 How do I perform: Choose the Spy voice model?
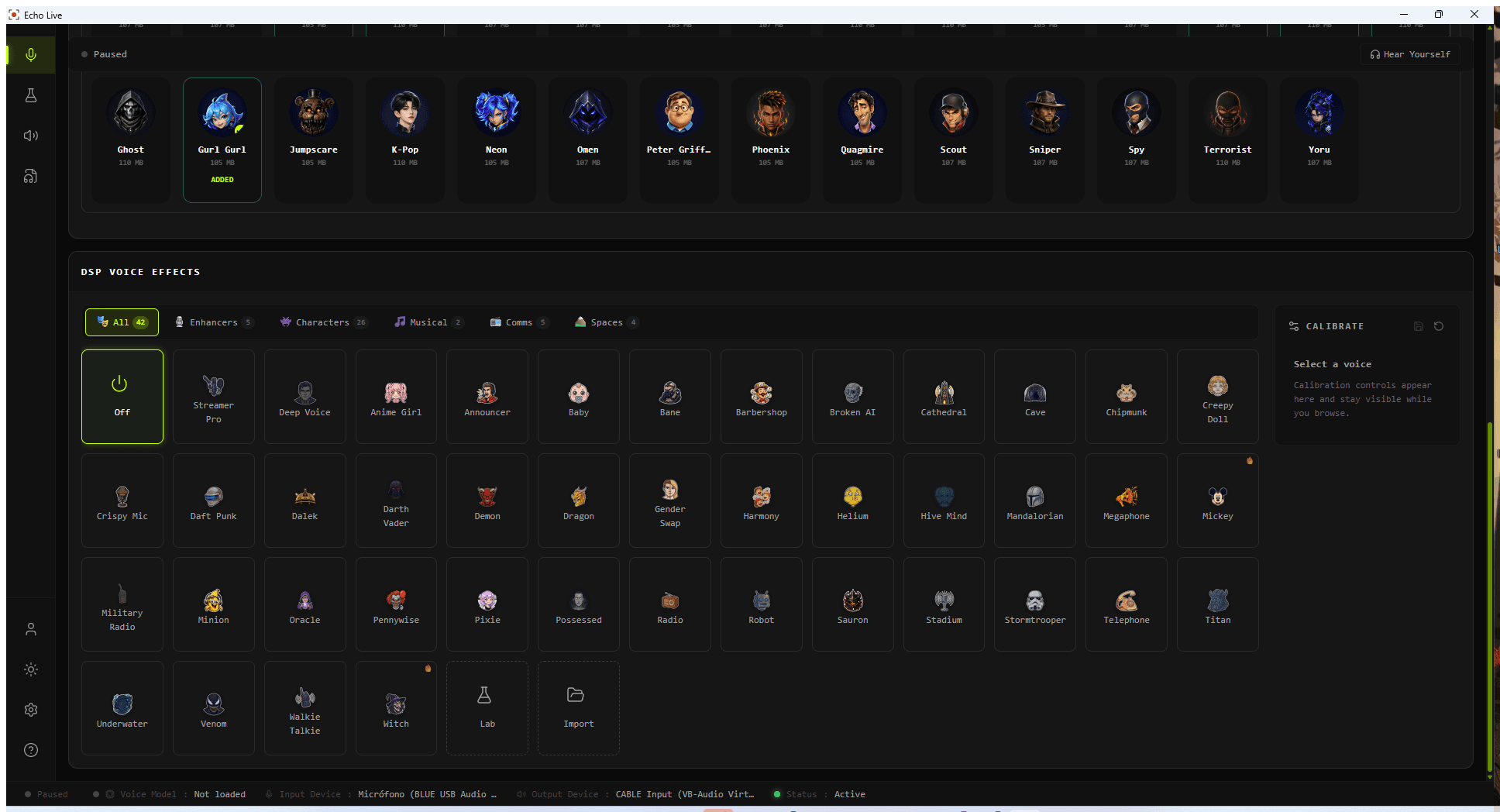1137,140
